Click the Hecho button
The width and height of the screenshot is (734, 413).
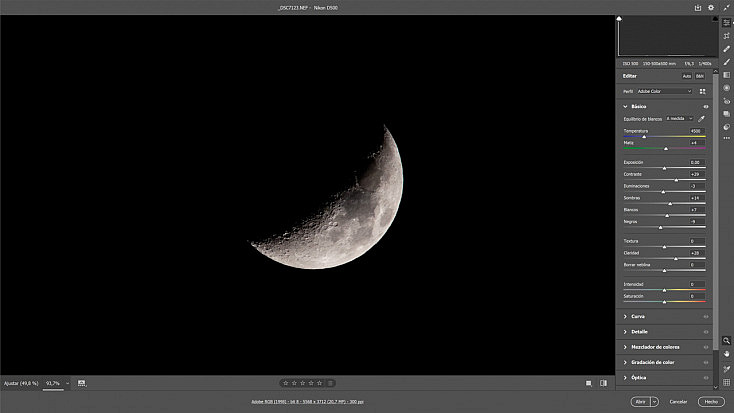[x=711, y=402]
